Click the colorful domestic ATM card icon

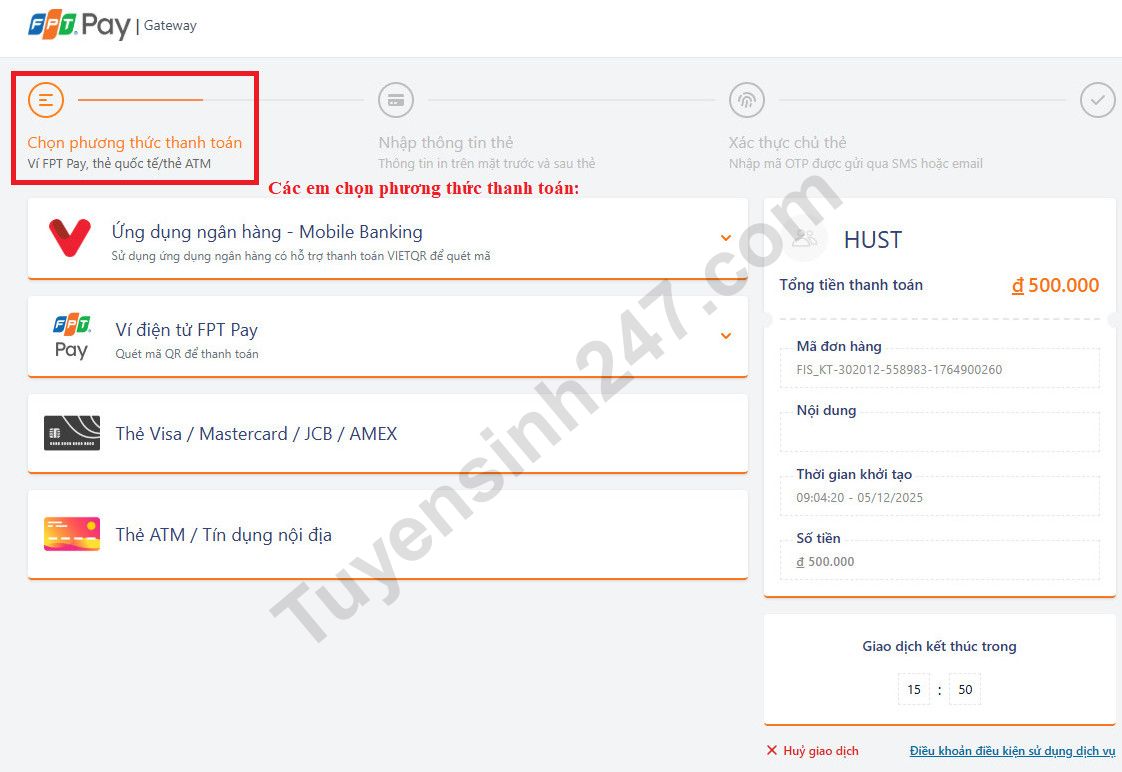[x=72, y=534]
